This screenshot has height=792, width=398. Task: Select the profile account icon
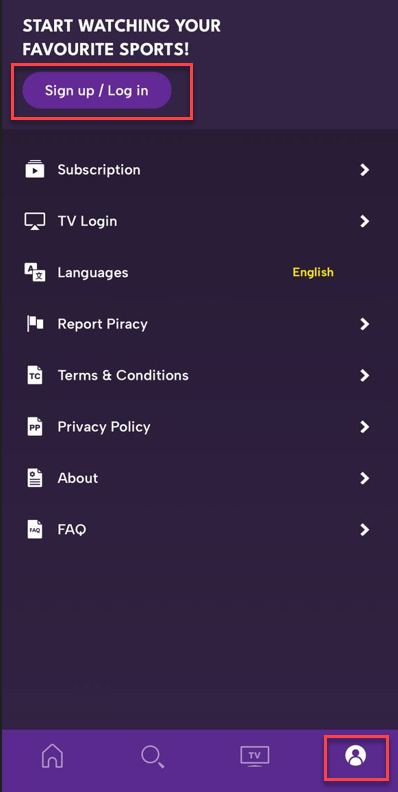pyautogui.click(x=356, y=756)
